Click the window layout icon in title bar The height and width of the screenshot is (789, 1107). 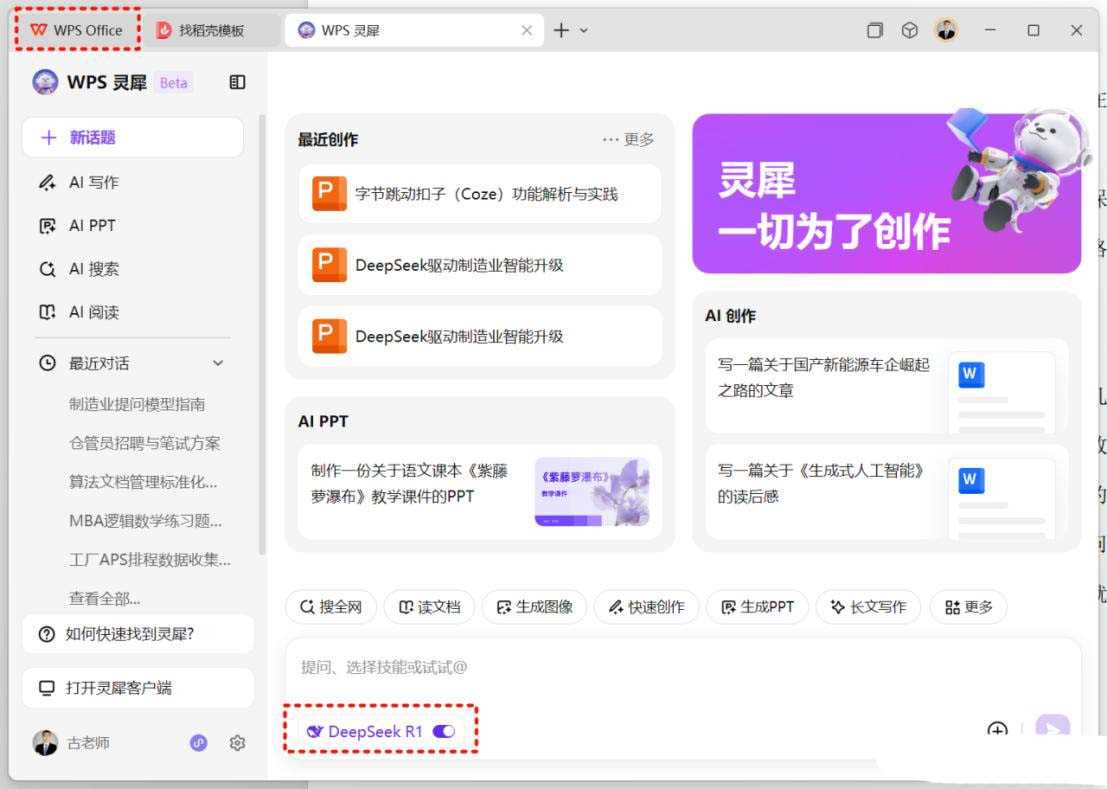pyautogui.click(x=875, y=30)
